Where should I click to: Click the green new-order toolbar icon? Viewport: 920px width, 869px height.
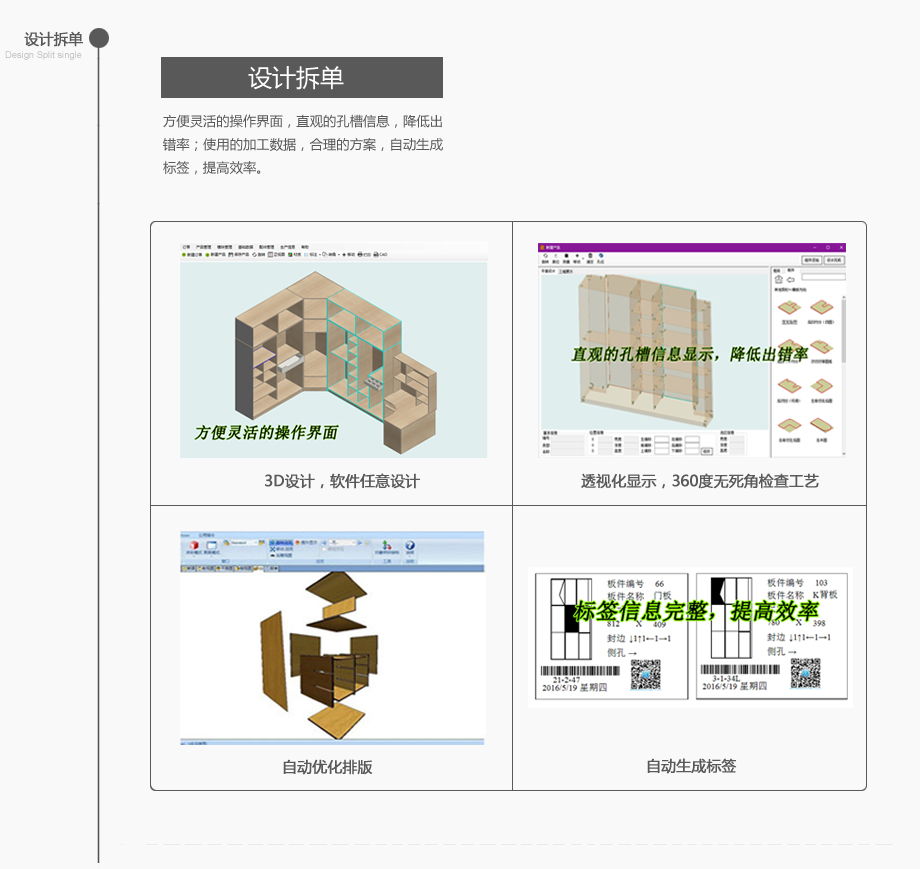(x=185, y=255)
